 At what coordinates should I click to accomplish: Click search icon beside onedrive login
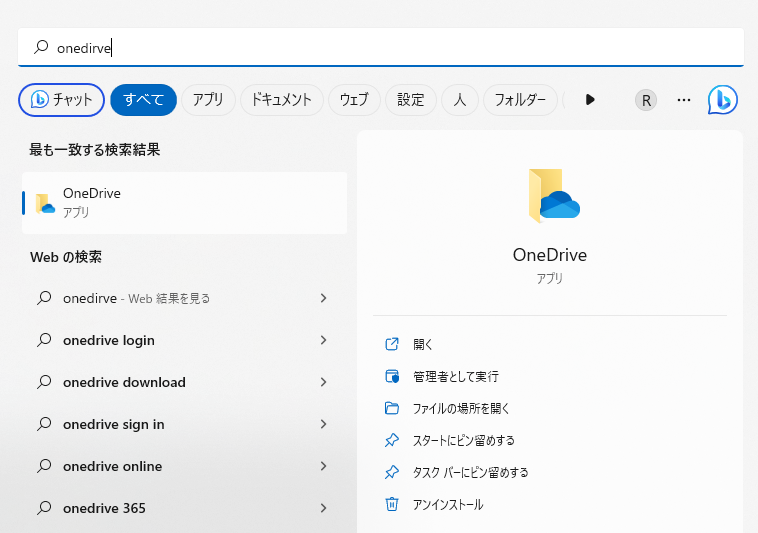pos(44,340)
